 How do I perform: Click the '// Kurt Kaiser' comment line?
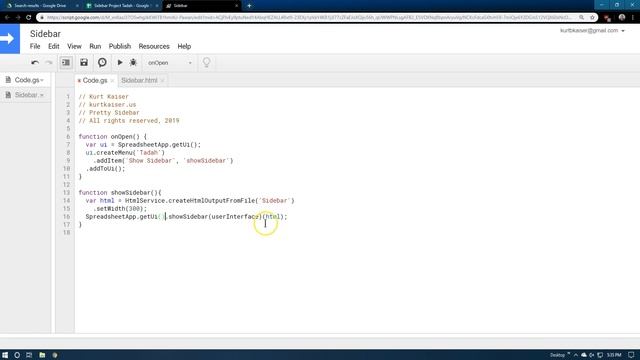tap(103, 97)
